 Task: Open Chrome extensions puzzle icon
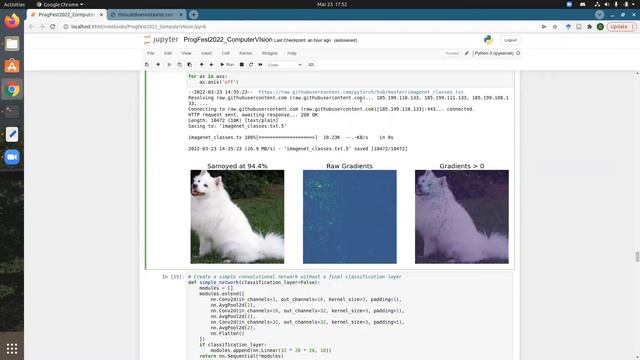pyautogui.click(x=589, y=27)
